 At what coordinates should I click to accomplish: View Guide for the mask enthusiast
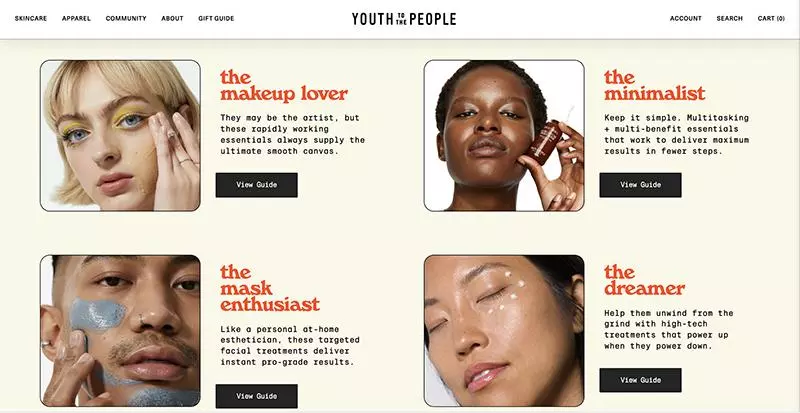257,396
